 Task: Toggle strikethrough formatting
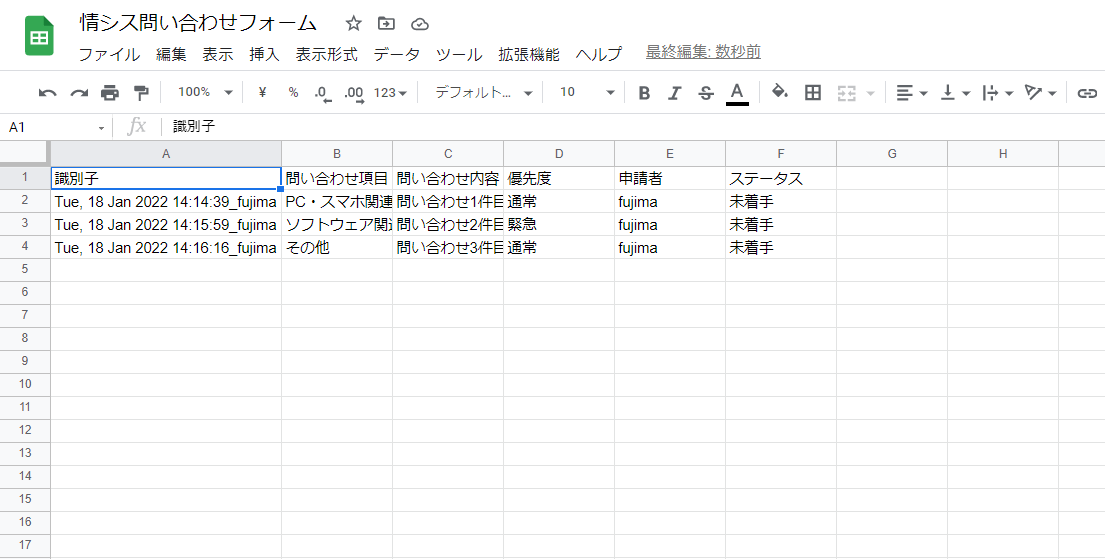tap(705, 92)
